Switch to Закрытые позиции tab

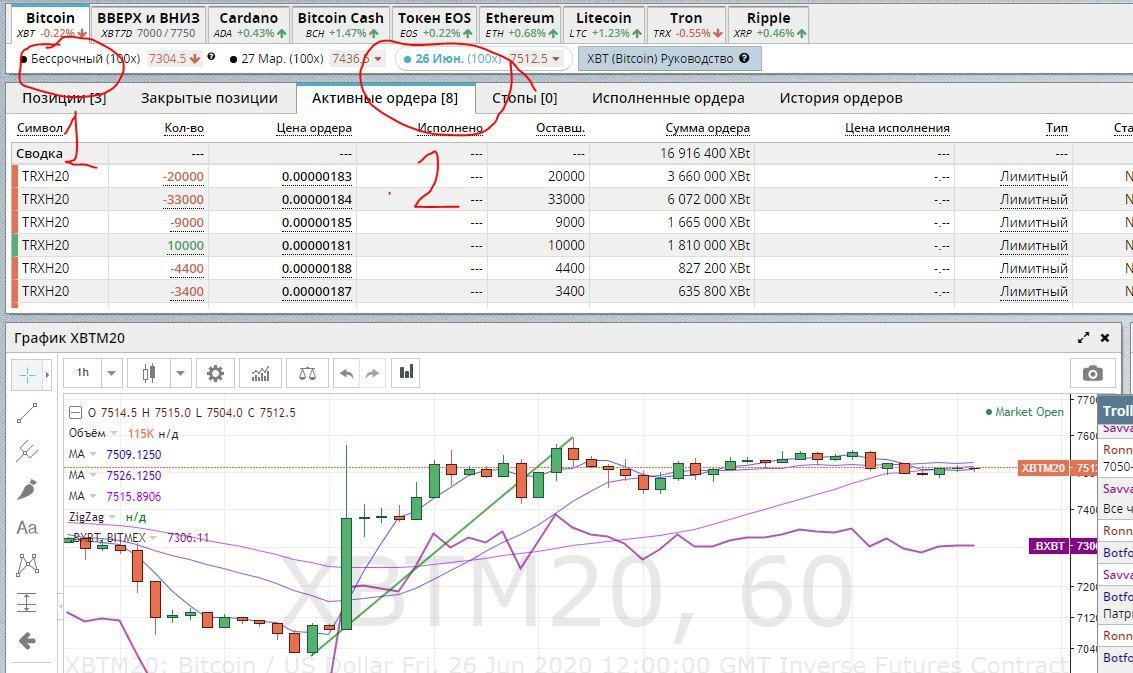[x=209, y=98]
